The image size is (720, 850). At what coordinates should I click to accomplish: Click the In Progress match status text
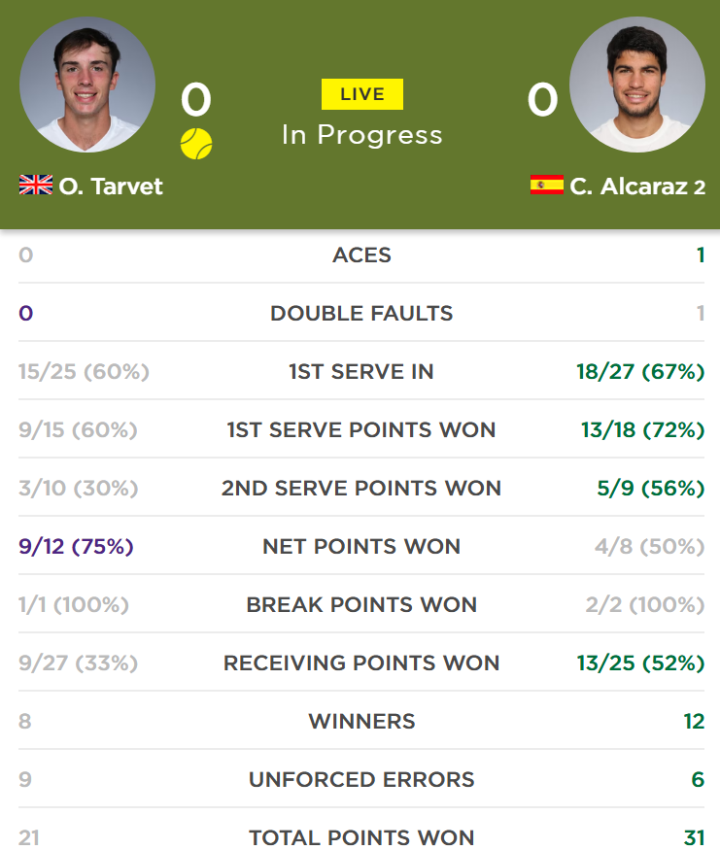(x=362, y=135)
